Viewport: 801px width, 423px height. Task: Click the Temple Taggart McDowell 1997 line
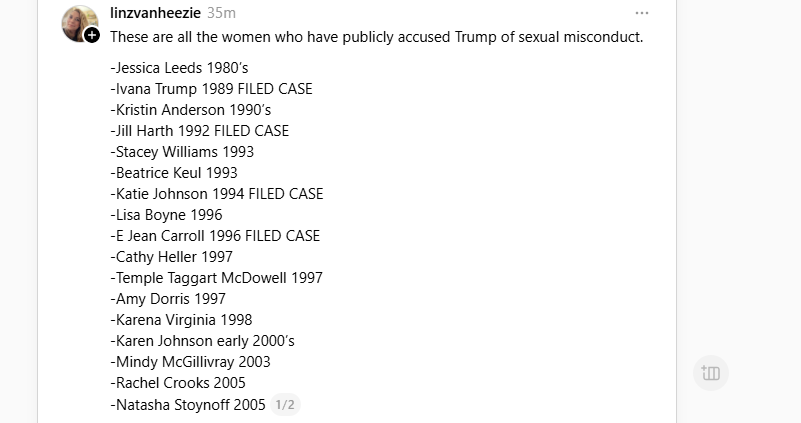(216, 278)
